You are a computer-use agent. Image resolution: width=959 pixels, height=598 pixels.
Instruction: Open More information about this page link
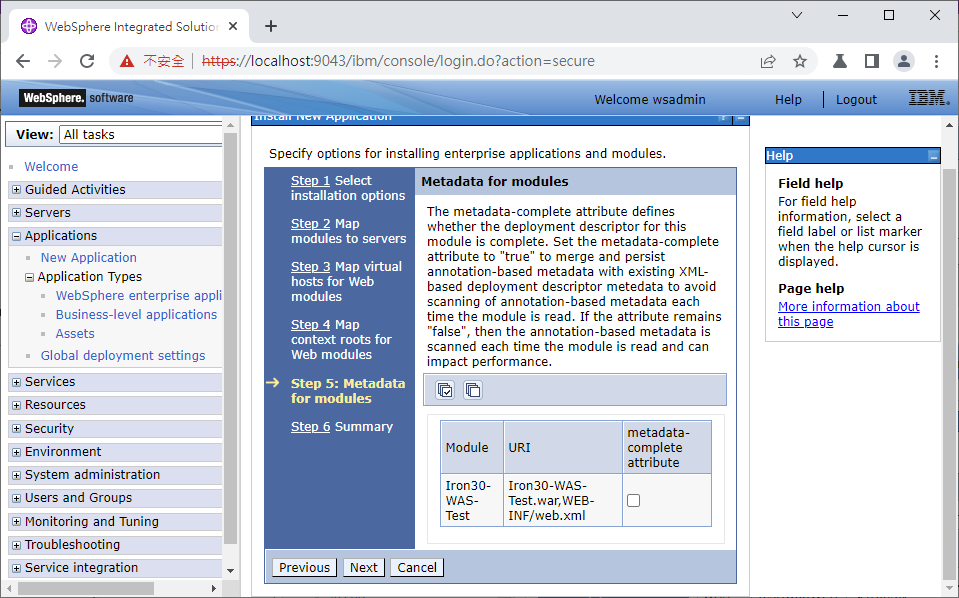point(848,314)
